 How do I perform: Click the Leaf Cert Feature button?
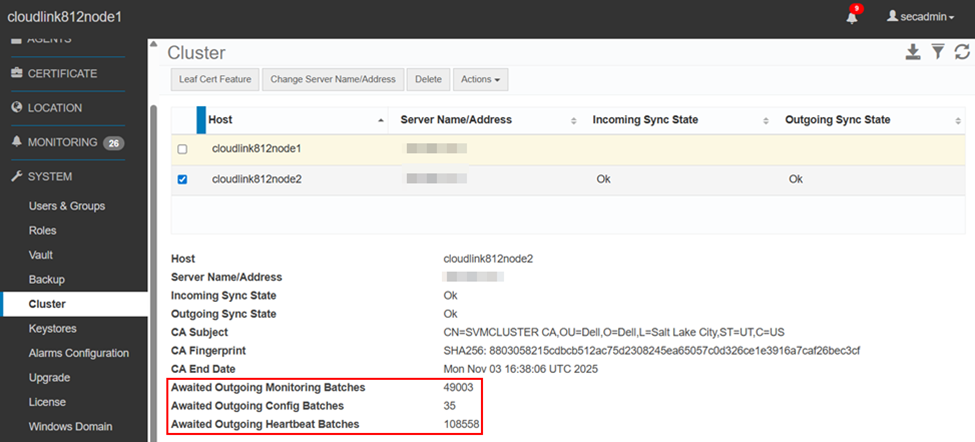[215, 79]
